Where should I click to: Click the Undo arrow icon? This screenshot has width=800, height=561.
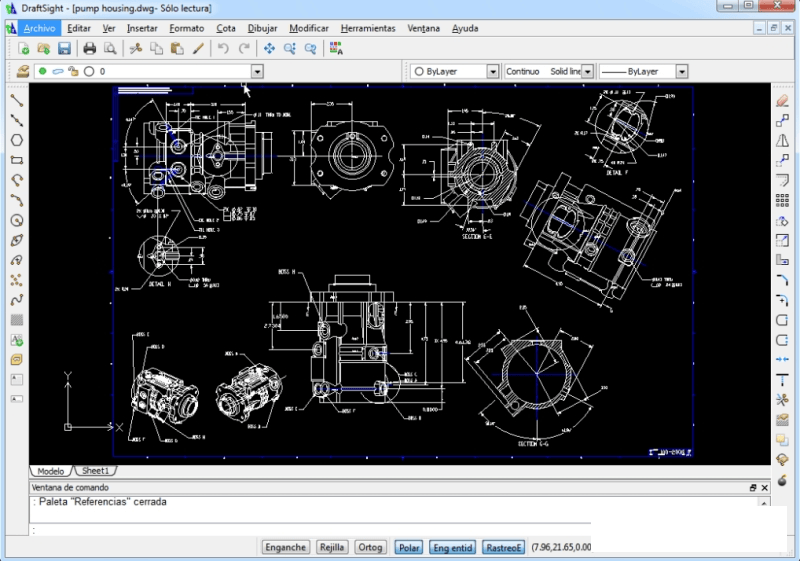[223, 48]
